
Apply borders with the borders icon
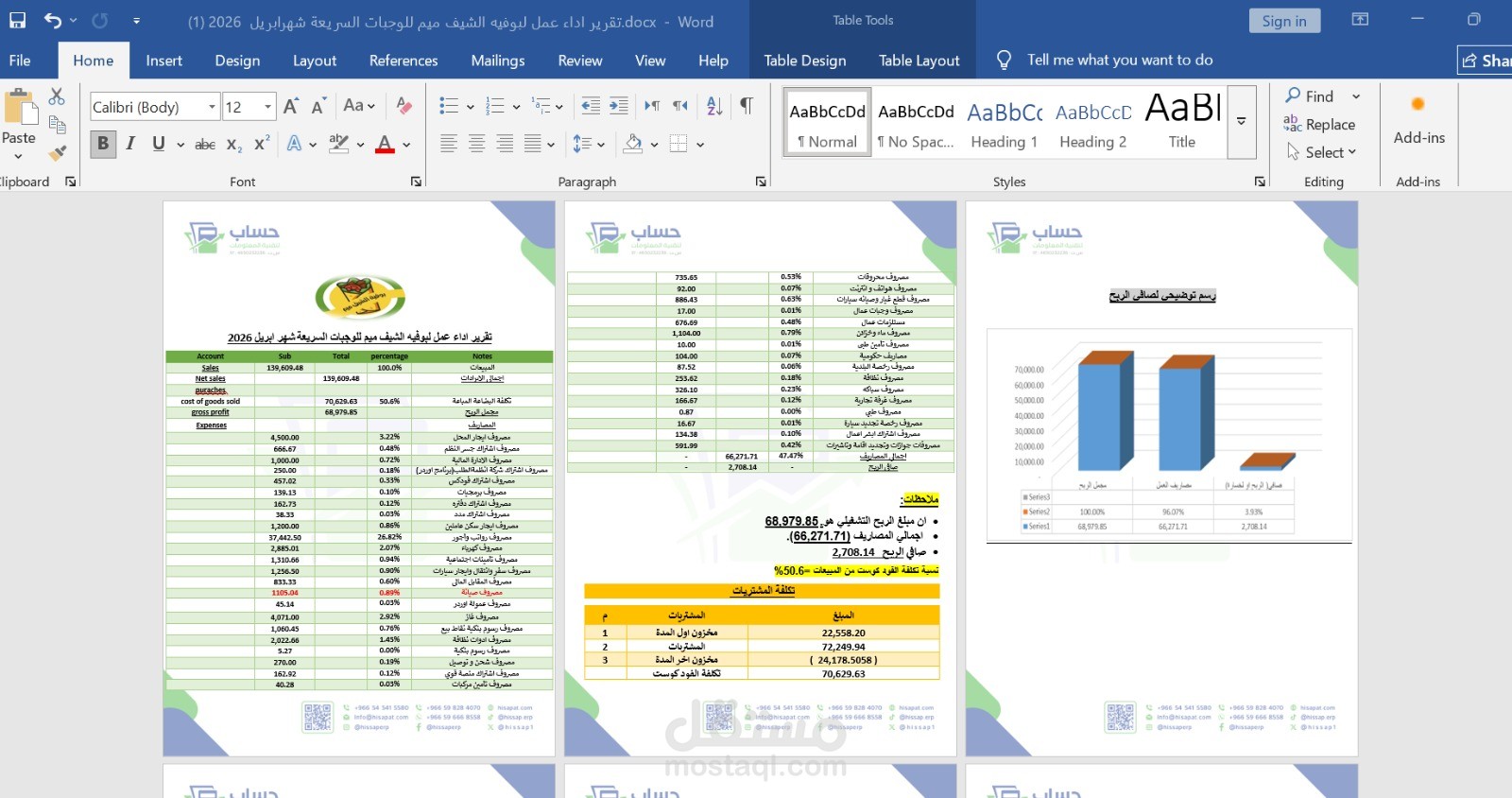[679, 144]
